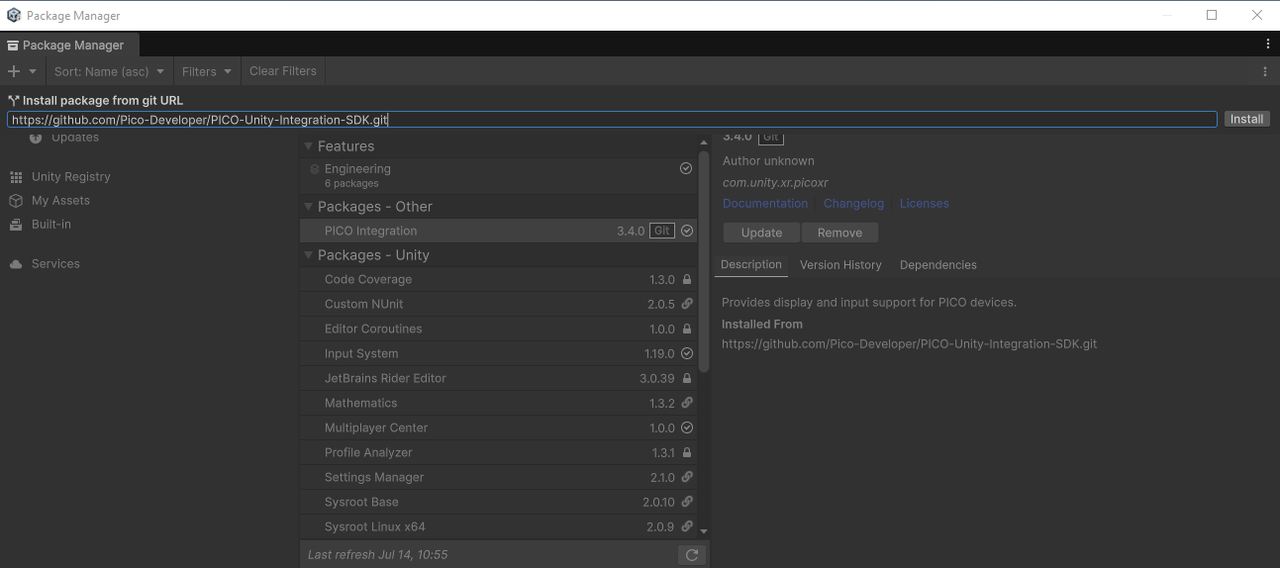Image resolution: width=1280 pixels, height=568 pixels.
Task: Open the Documentation link
Action: (765, 204)
